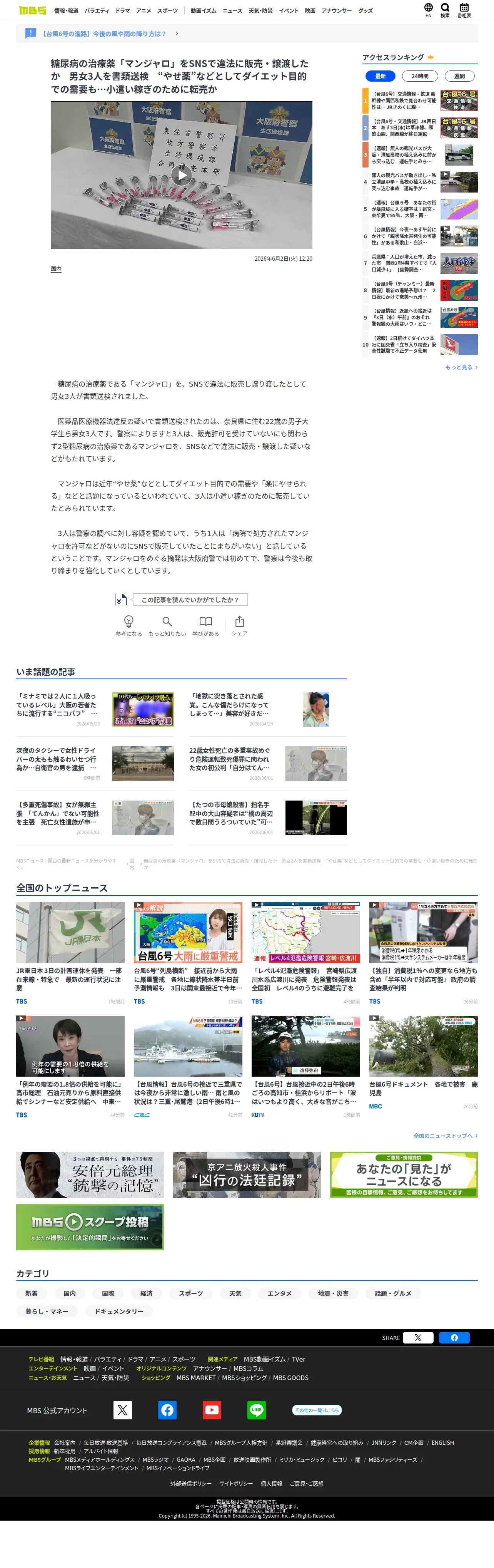Viewport: 494px width, 1568px height.
Task: Click the typhoon alert exclamation icon
Action: click(x=31, y=34)
